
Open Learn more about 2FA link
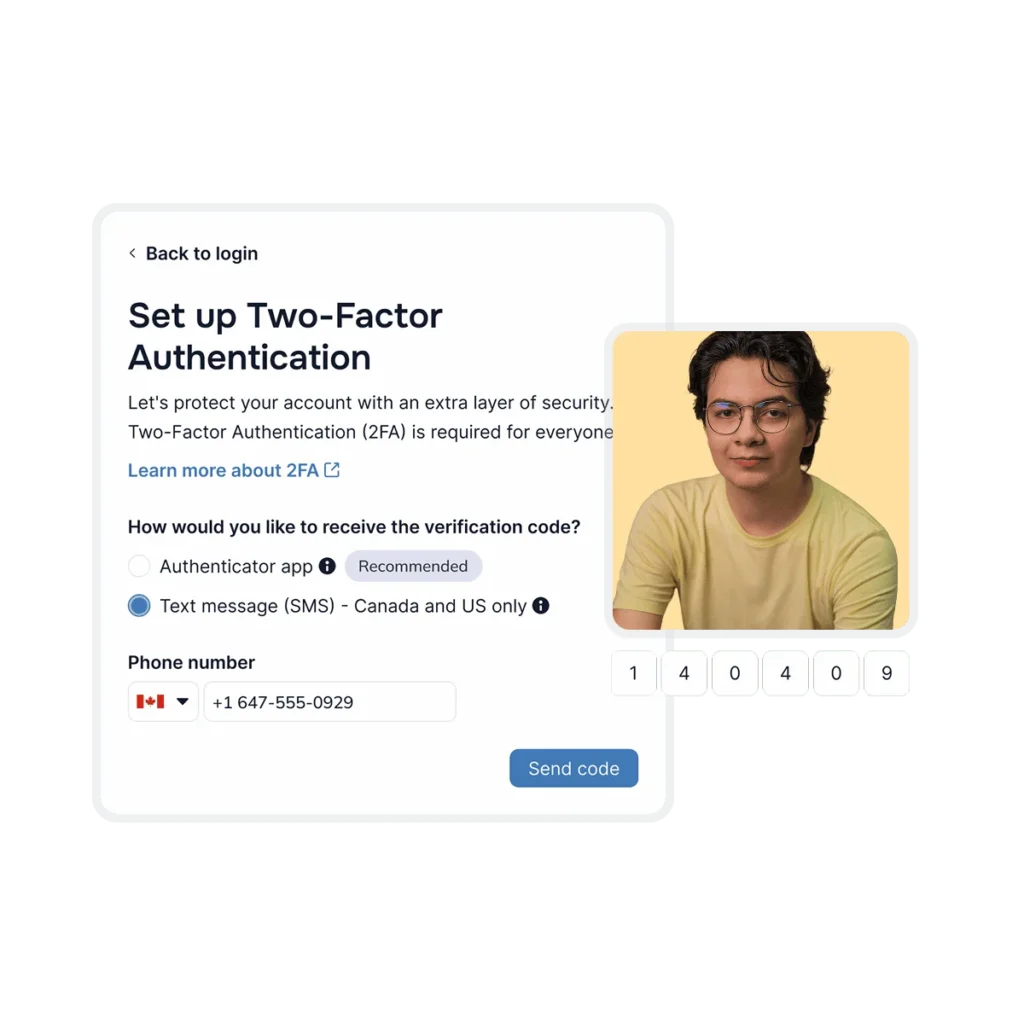tap(223, 470)
